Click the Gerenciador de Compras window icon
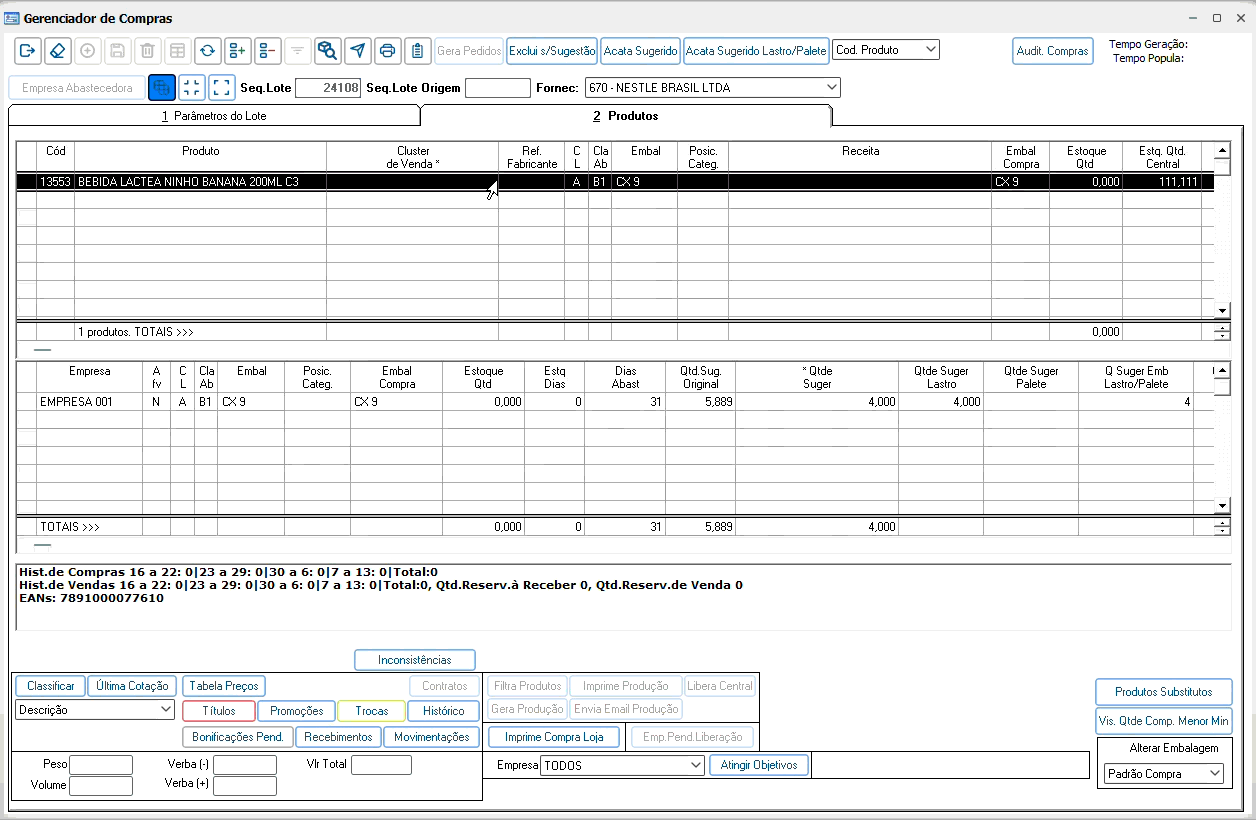 point(11,18)
